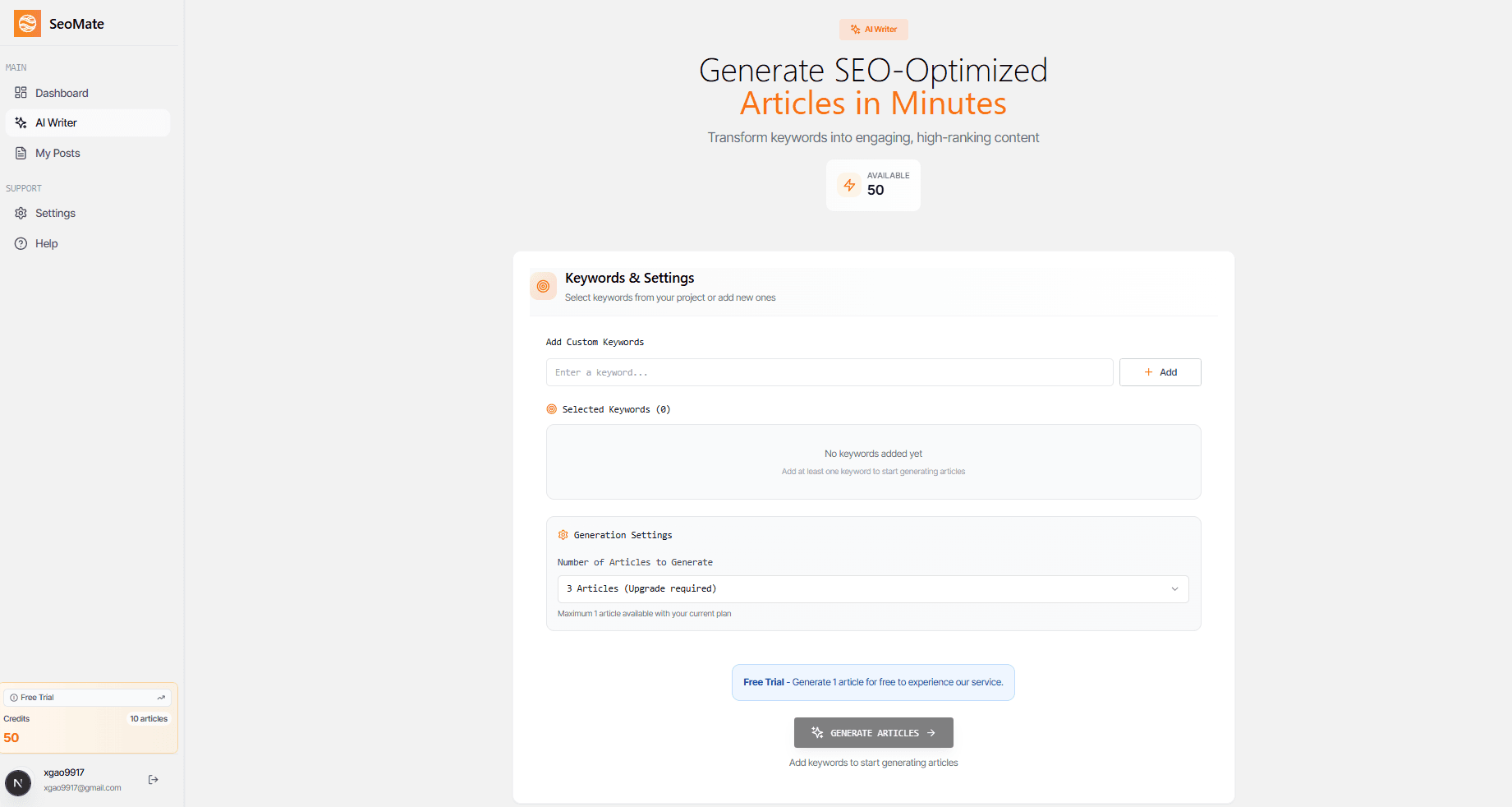Click the 10 articles pill on Credits card
The image size is (1512, 807).
point(149,718)
